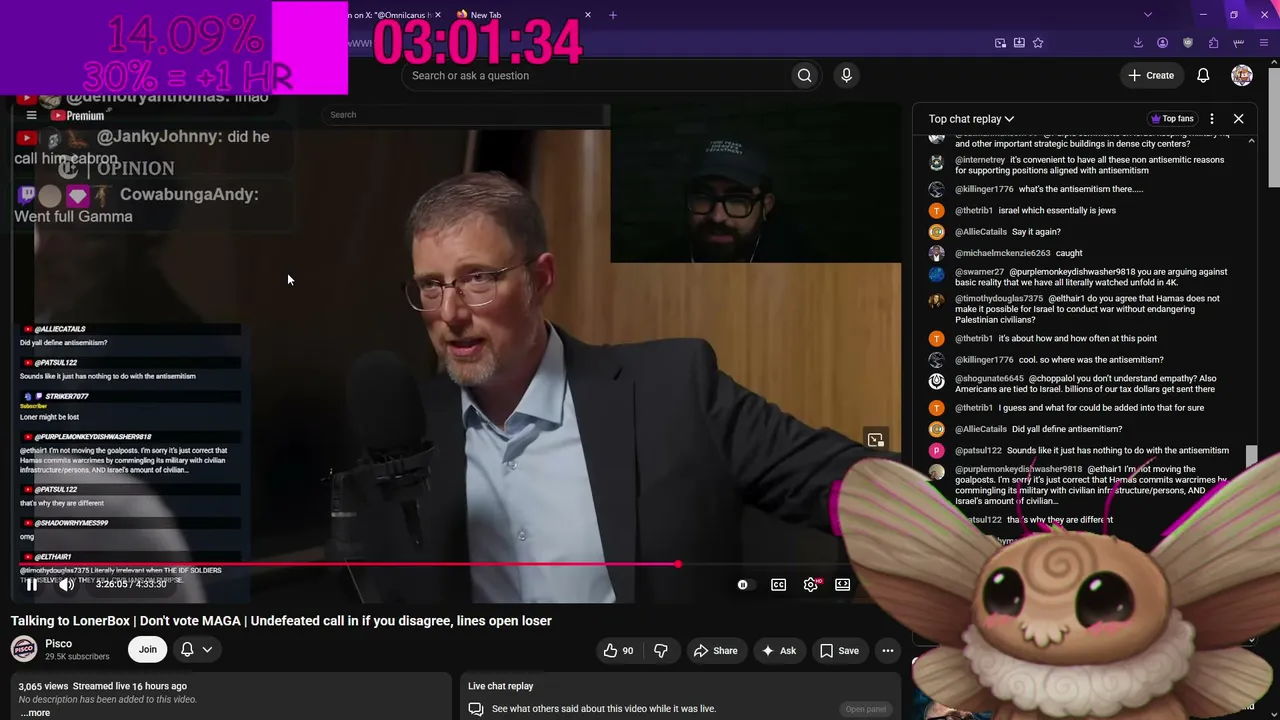Join the Pisco channel membership
This screenshot has height=720, width=1280.
[x=147, y=650]
